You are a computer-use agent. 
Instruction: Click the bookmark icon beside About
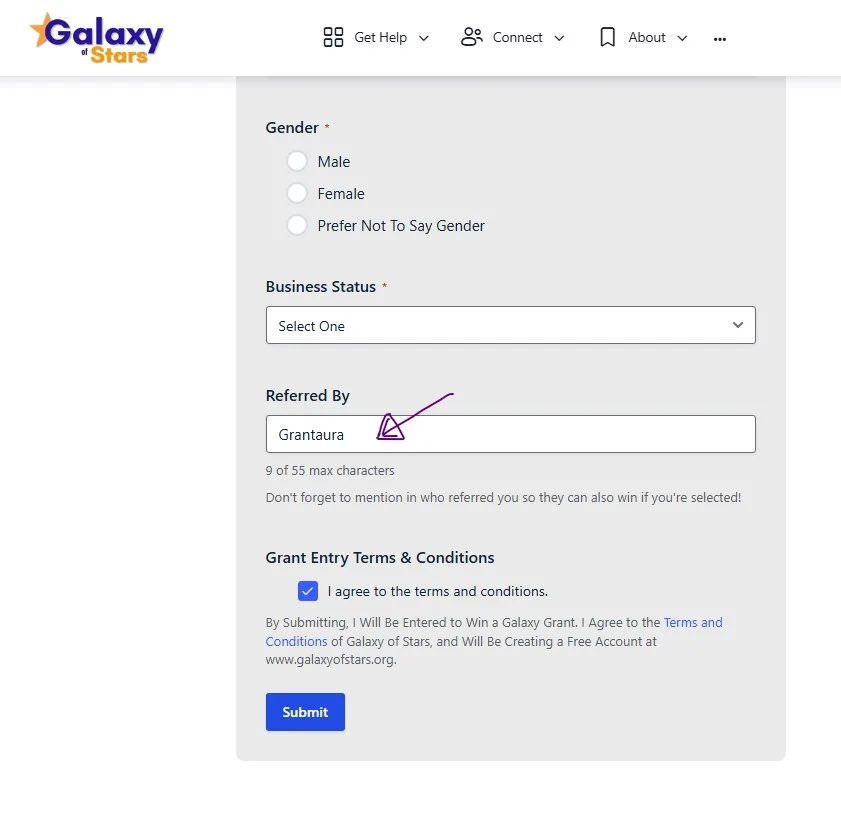click(x=608, y=37)
